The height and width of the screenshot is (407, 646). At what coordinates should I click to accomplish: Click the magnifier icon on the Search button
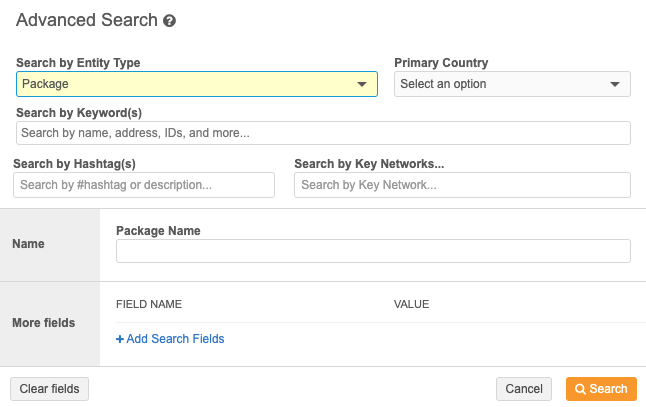point(580,389)
